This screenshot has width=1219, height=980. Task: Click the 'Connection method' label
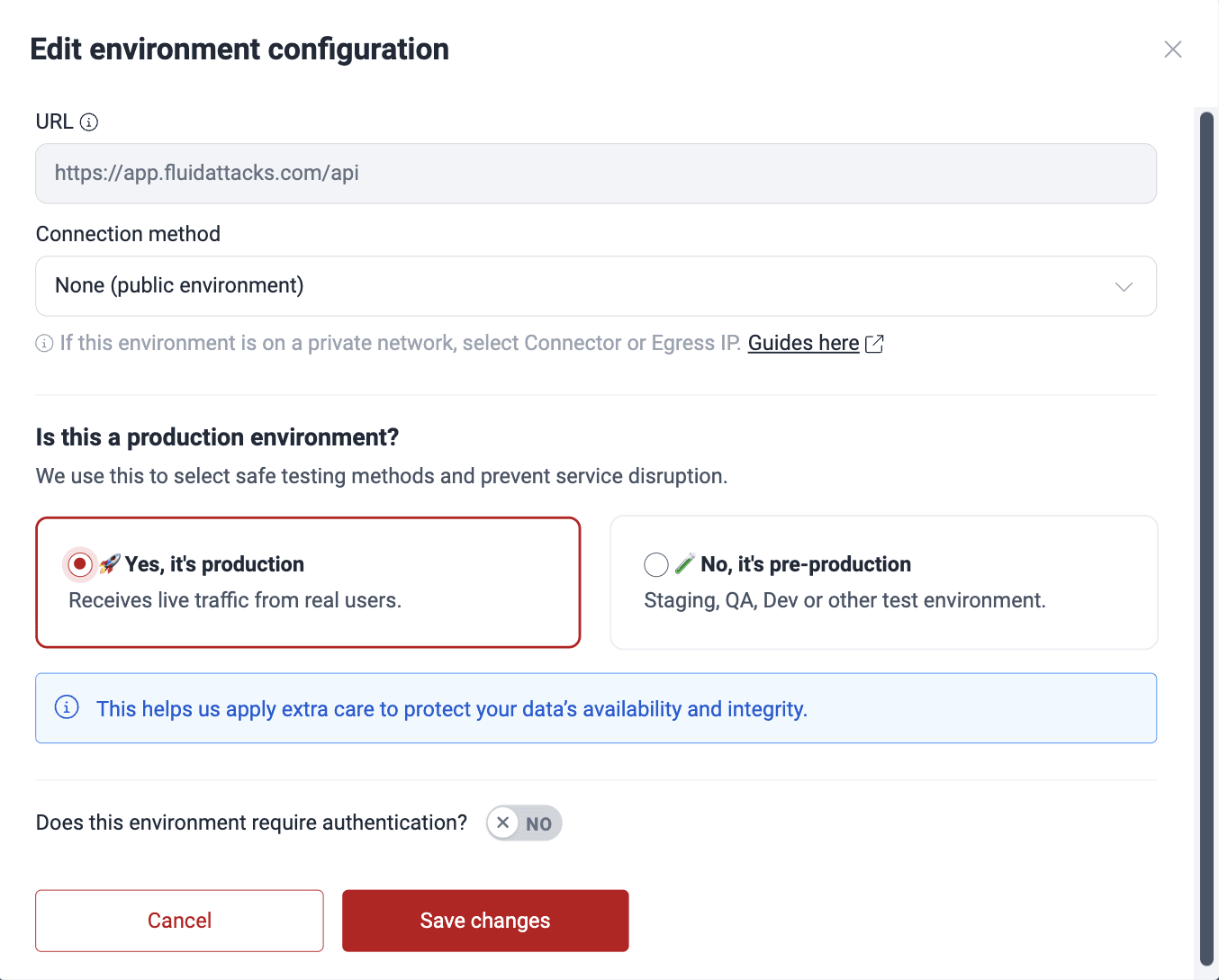[128, 234]
